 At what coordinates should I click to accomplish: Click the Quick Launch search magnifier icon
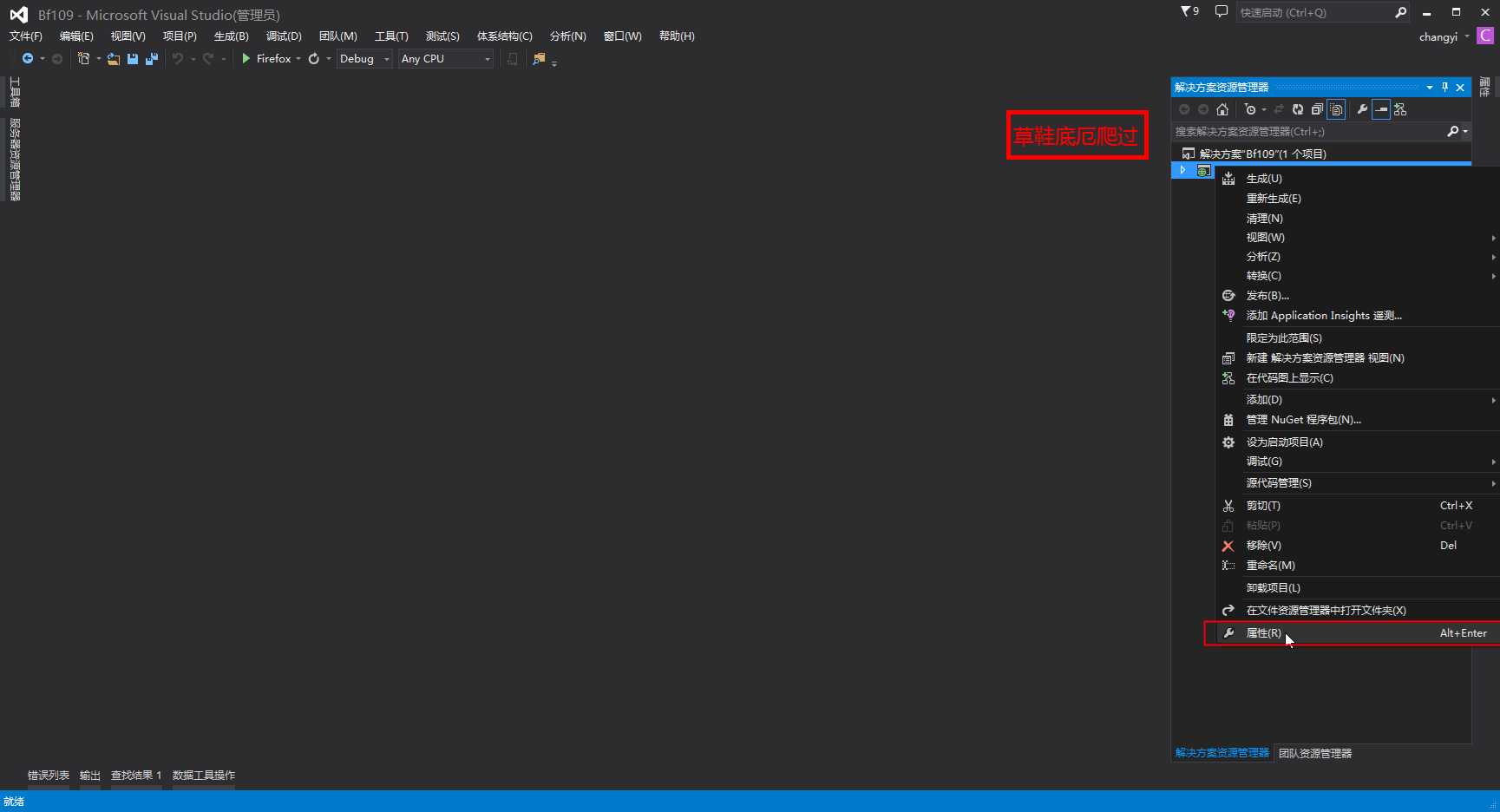click(x=1400, y=12)
